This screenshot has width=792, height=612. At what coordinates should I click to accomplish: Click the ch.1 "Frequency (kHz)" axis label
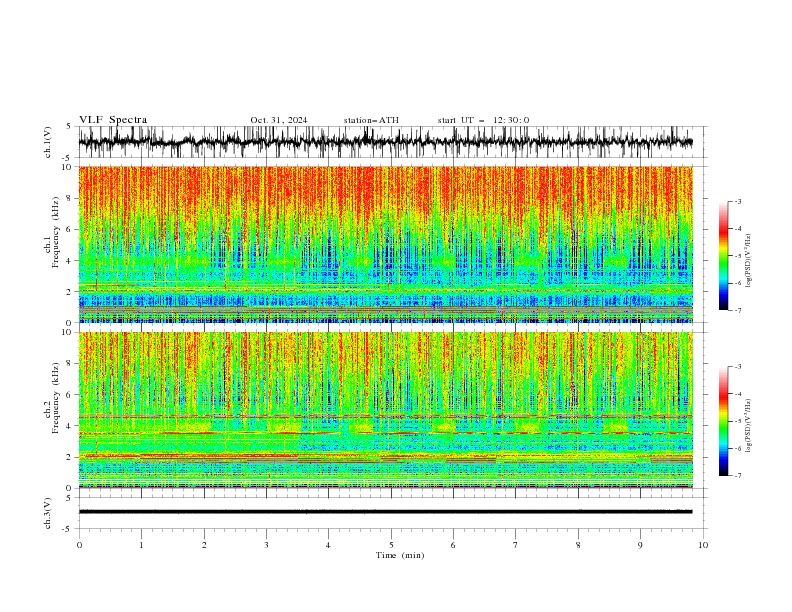(56, 233)
